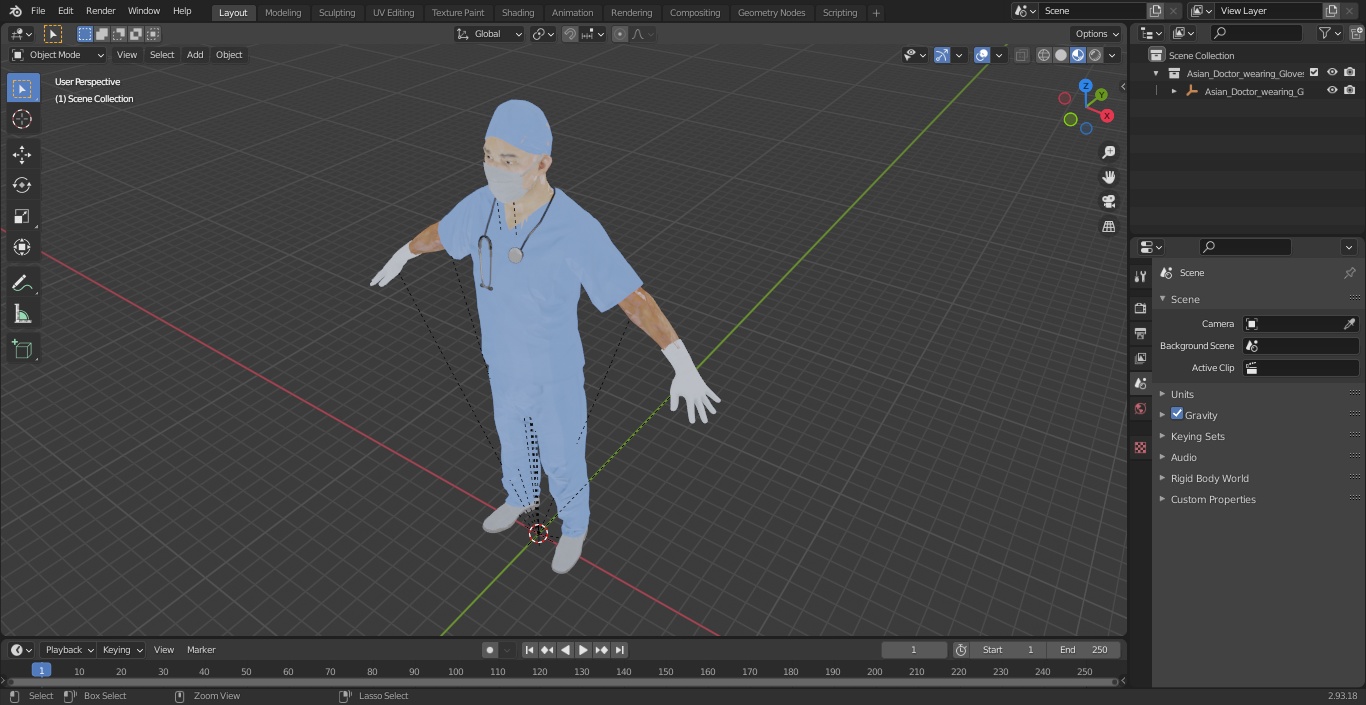The height and width of the screenshot is (705, 1366).
Task: Jump to the start frame
Action: click(x=530, y=650)
